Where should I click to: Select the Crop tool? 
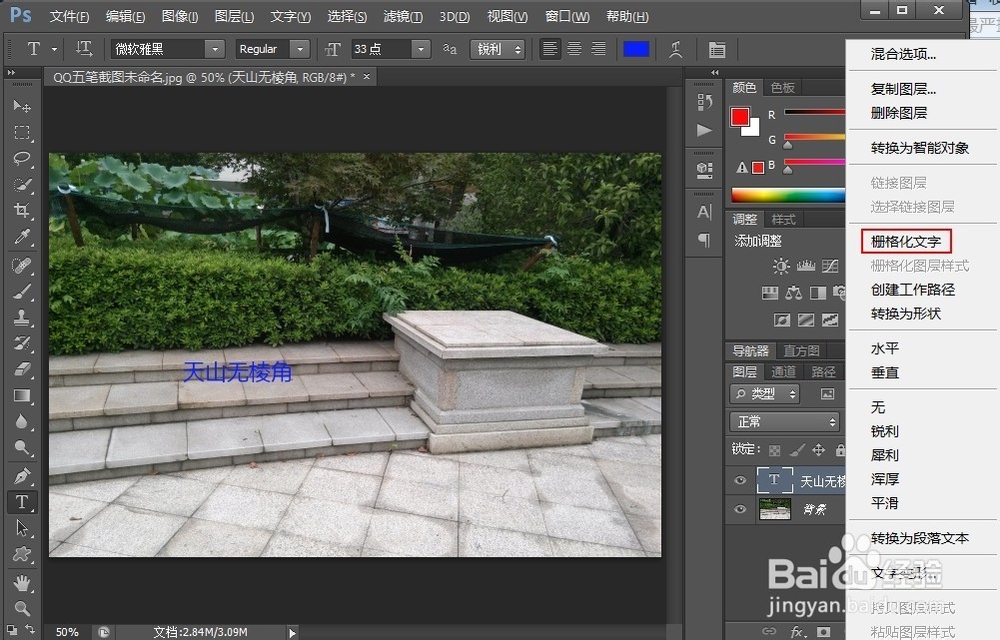coord(22,210)
